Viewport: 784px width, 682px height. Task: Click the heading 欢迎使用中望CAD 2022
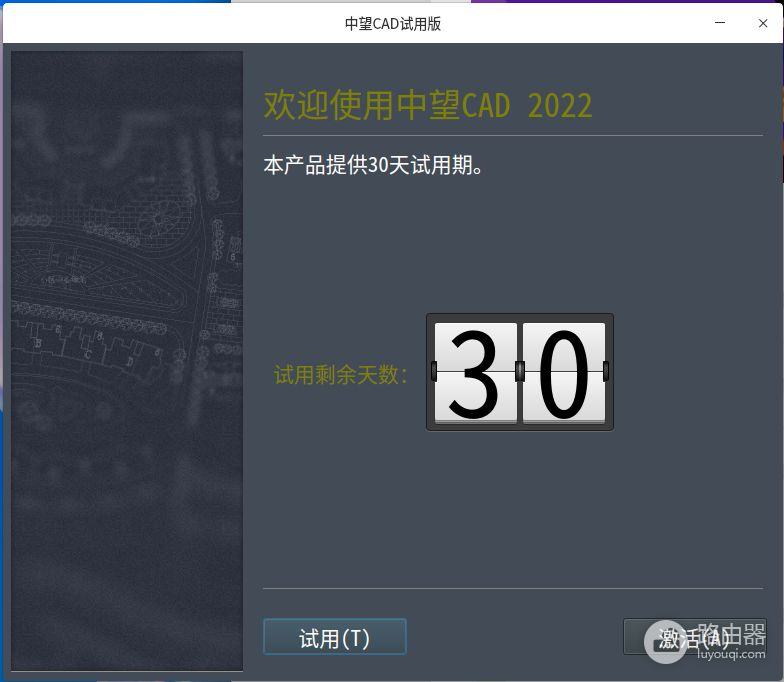[x=428, y=106]
